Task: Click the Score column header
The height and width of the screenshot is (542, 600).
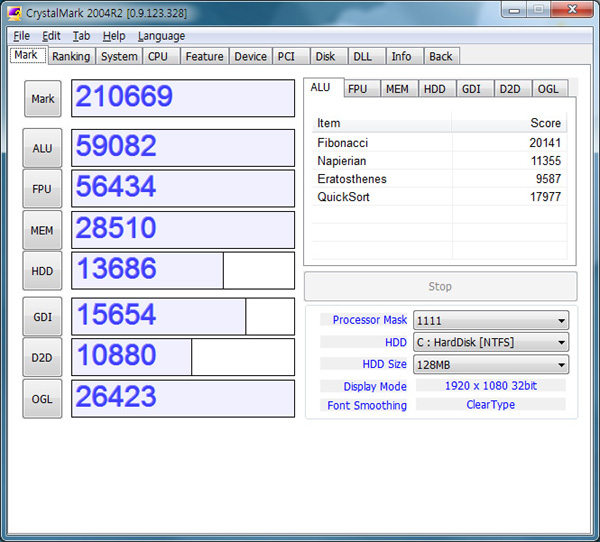Action: point(510,123)
